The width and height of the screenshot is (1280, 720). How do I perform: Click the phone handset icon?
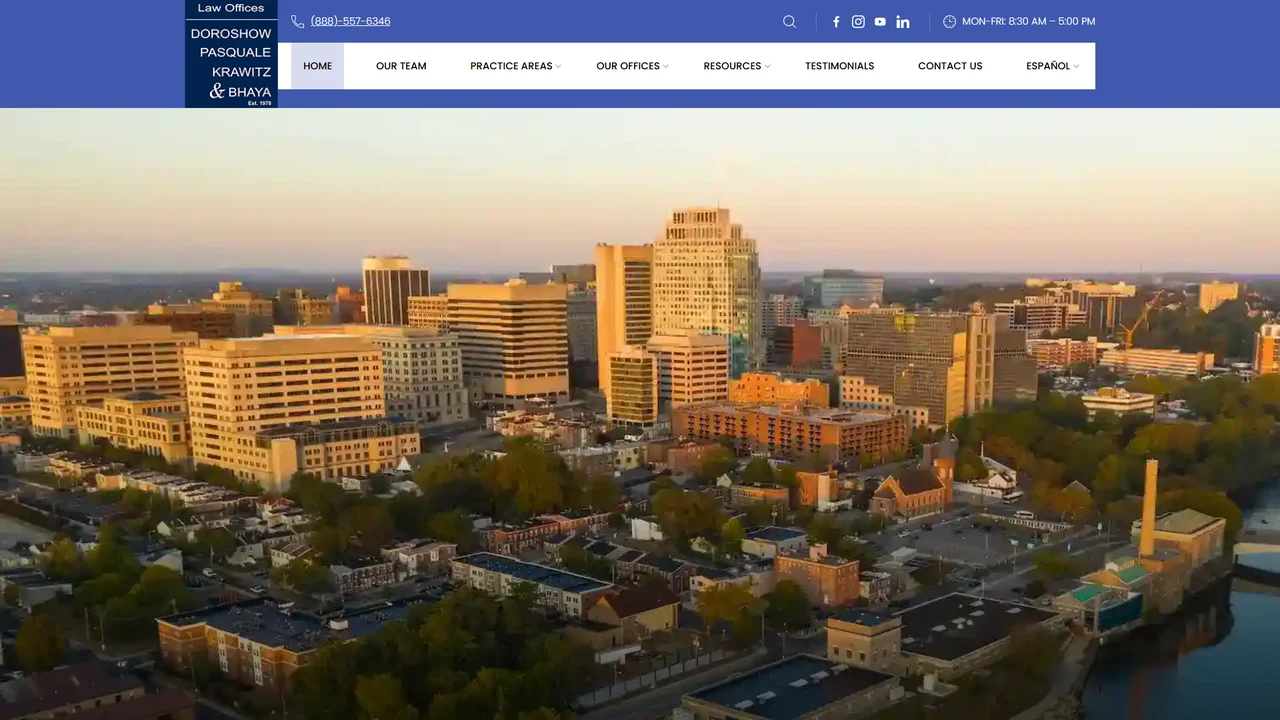[x=298, y=21]
